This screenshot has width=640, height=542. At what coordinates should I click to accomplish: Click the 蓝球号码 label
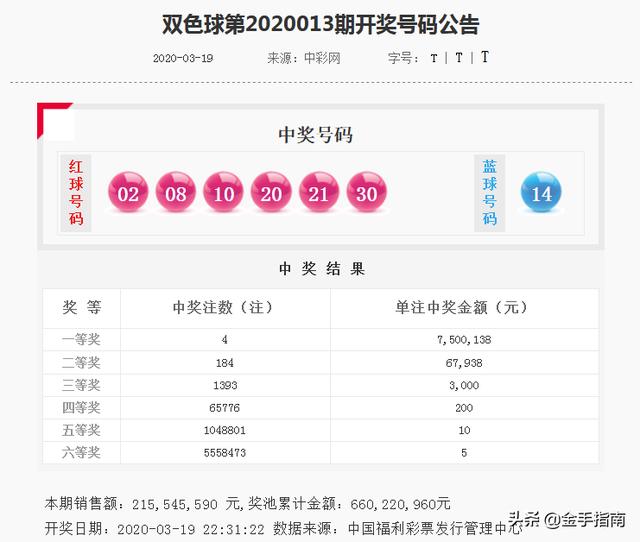click(x=489, y=191)
